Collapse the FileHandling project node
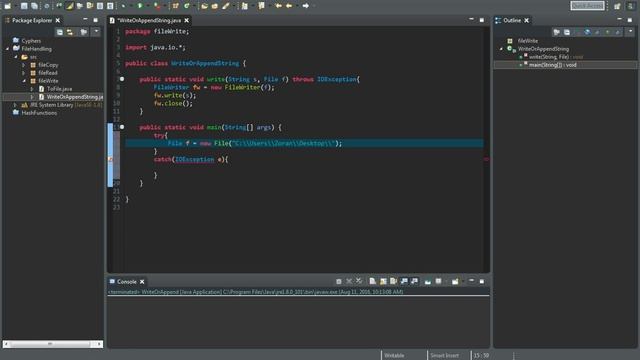This screenshot has width=640, height=360. [7, 49]
